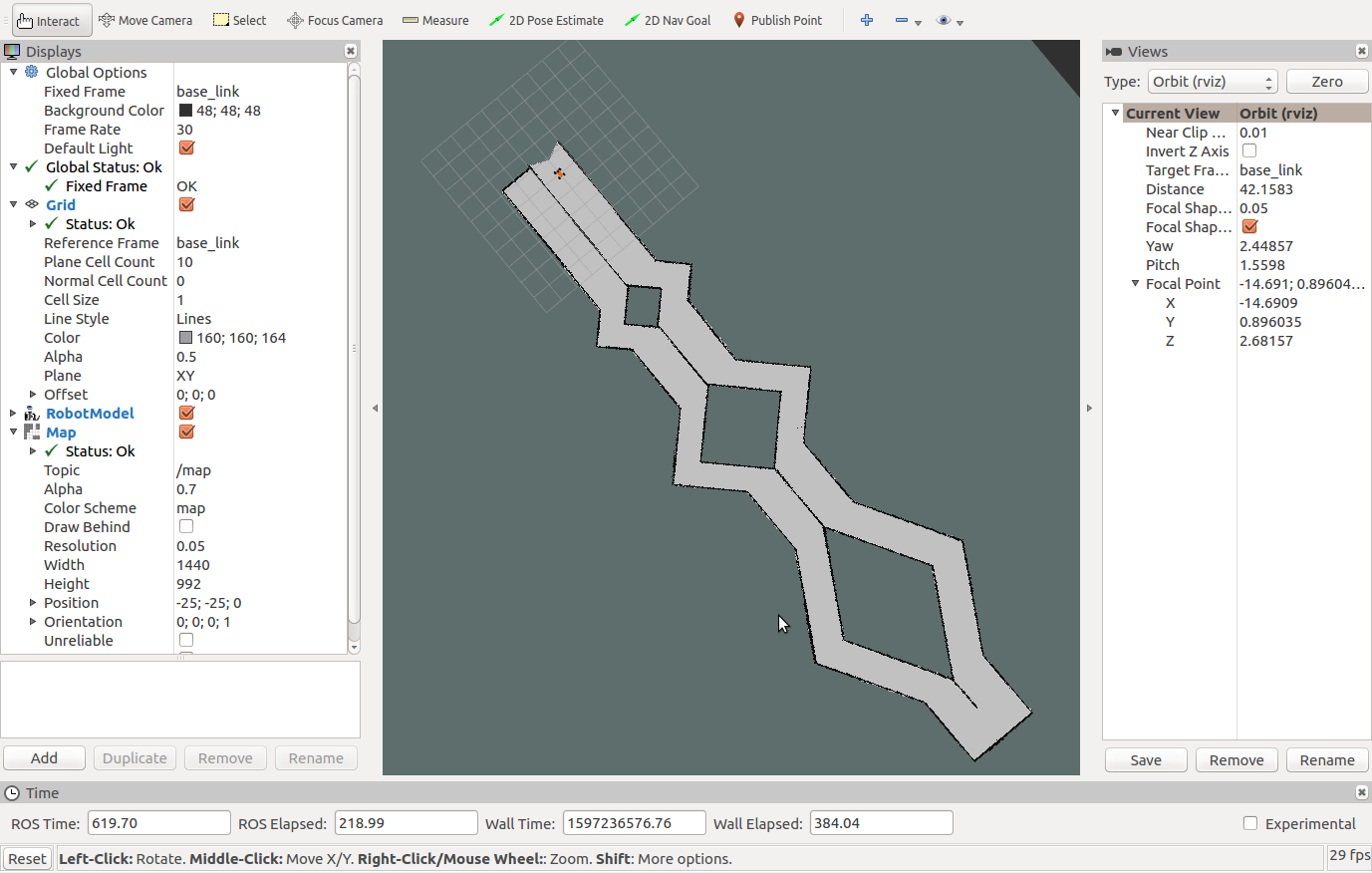Activate 2D Pose Estimate tool
The image size is (1372, 873).
(x=546, y=20)
